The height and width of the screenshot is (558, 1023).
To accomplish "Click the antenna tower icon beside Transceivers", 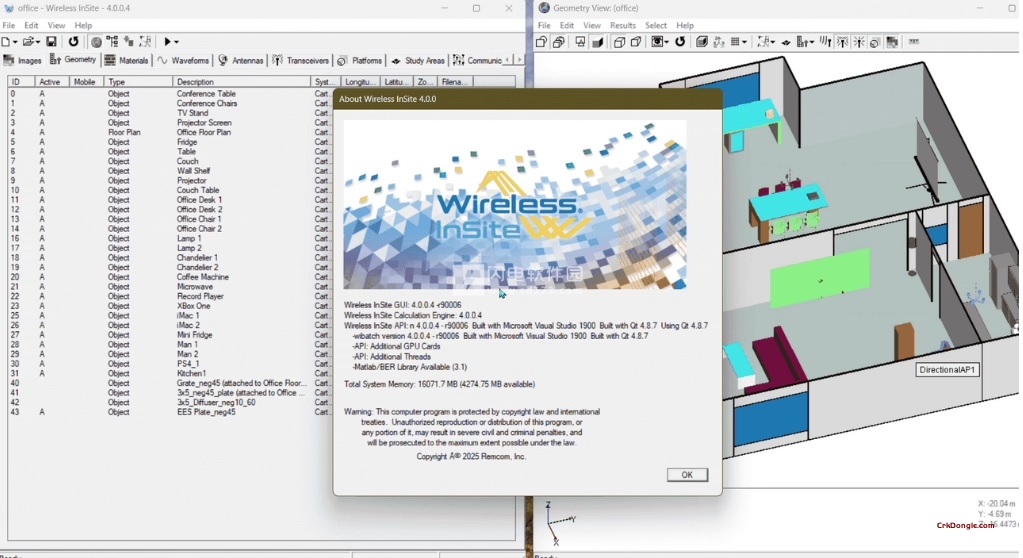I will [x=277, y=60].
